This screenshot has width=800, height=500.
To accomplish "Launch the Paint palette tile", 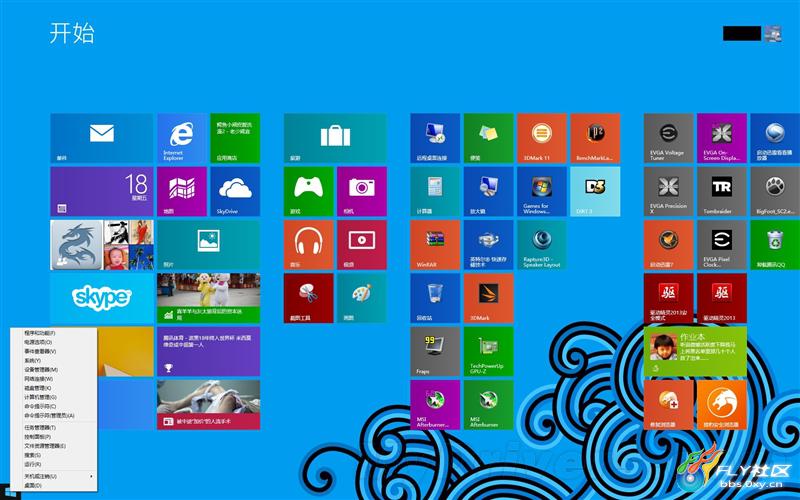I will point(362,298).
